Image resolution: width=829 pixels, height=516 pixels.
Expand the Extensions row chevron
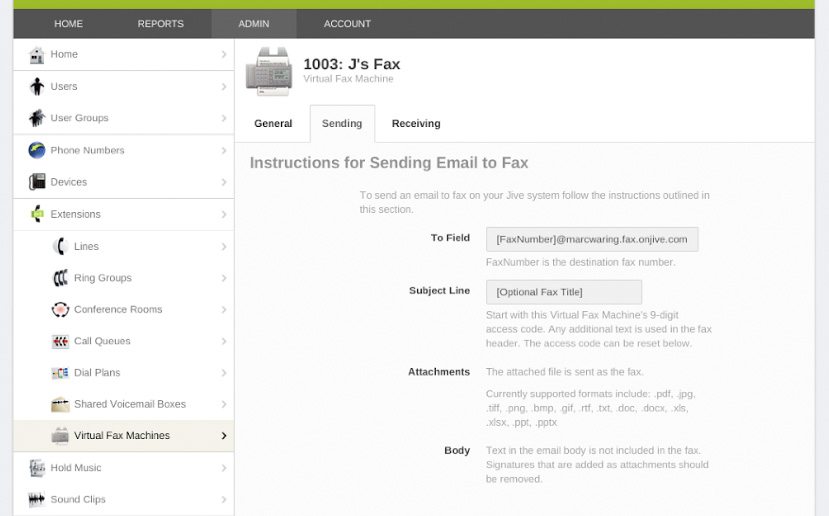coord(224,215)
